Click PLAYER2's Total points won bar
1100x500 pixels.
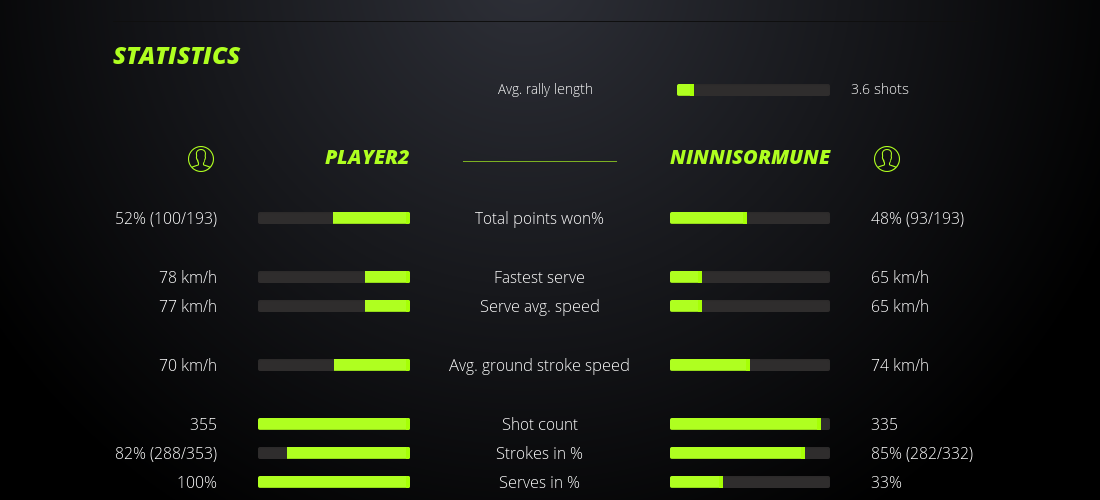(334, 218)
